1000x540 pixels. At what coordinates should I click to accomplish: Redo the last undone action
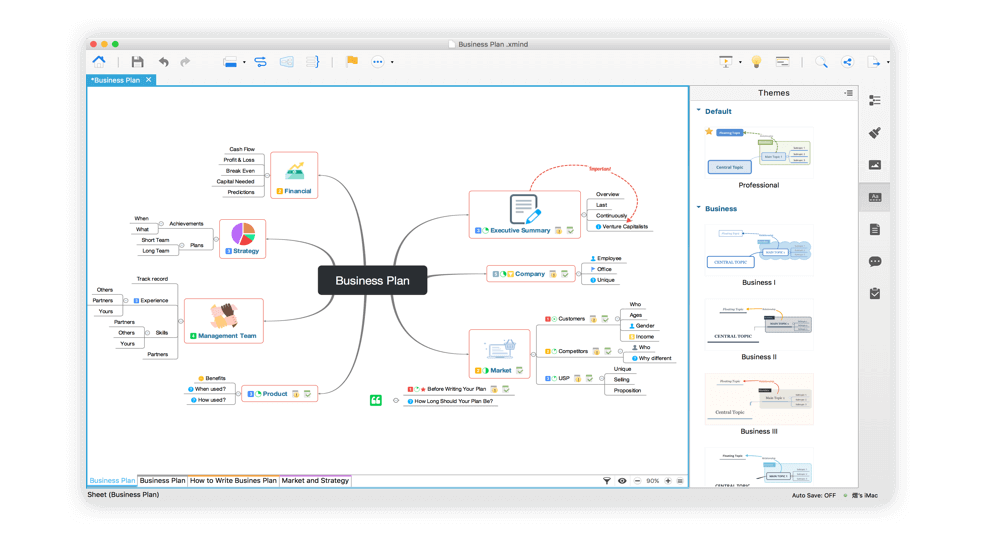coord(185,62)
